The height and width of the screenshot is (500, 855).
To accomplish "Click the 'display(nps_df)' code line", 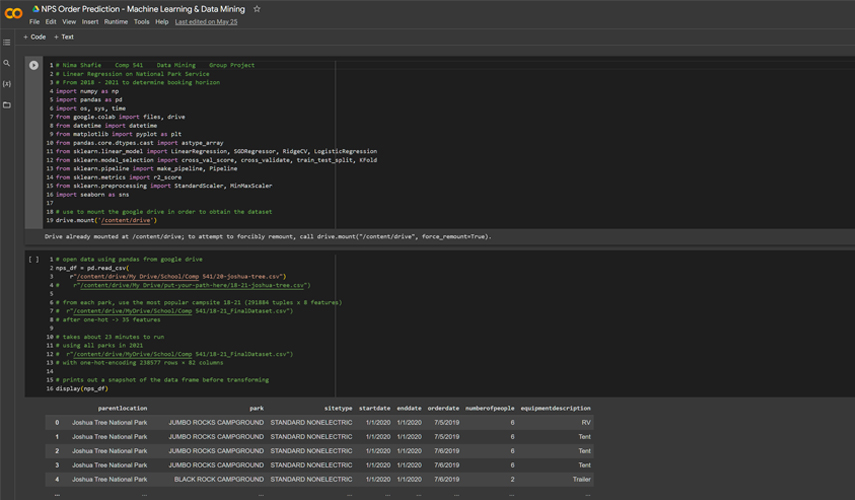I will point(82,389).
